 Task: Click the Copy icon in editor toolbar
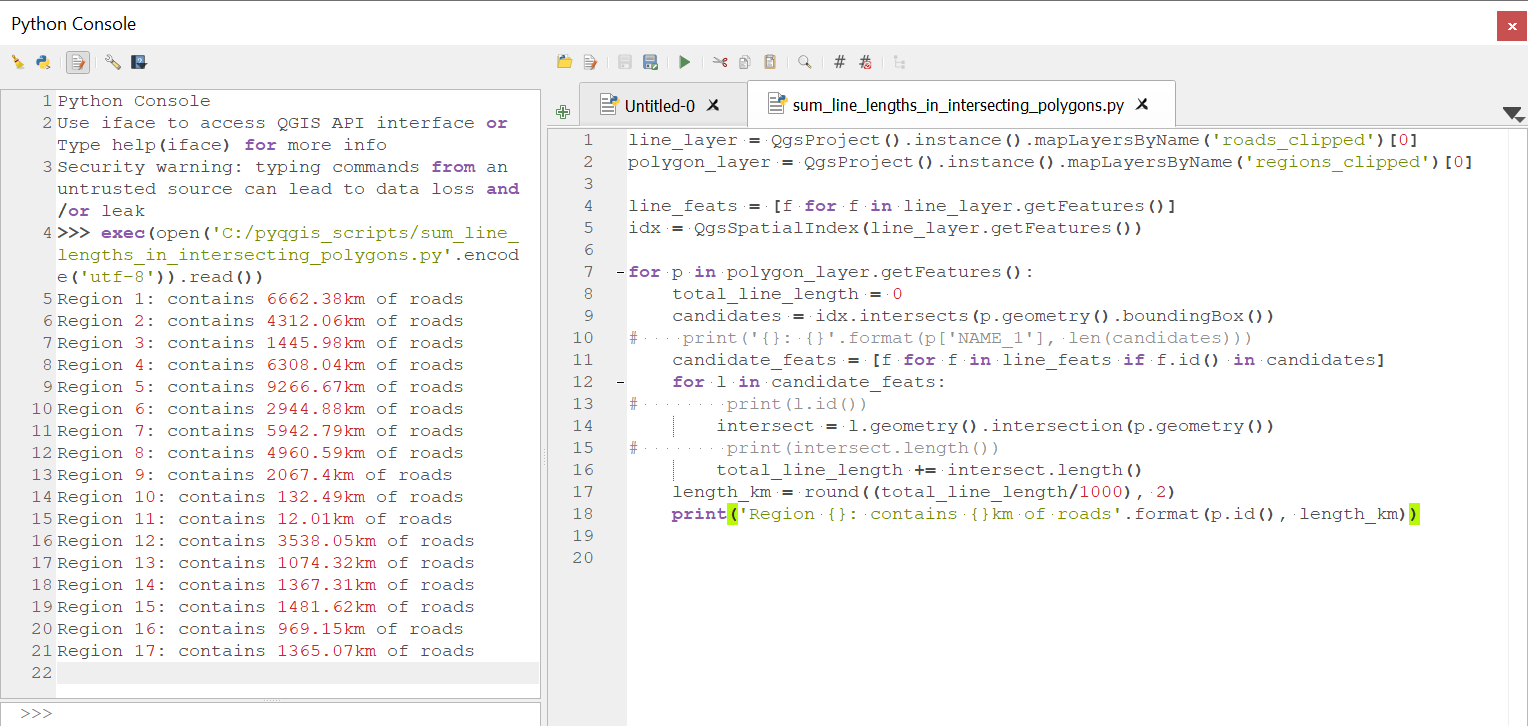tap(745, 62)
